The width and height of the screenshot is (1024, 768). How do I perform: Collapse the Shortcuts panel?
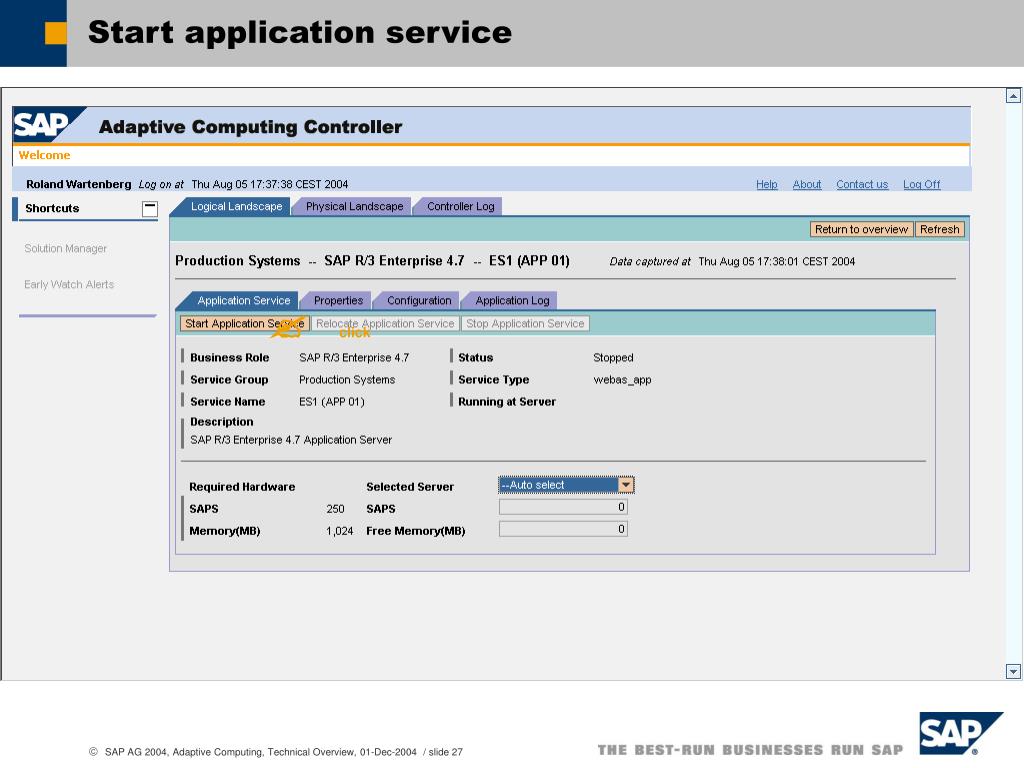point(150,208)
